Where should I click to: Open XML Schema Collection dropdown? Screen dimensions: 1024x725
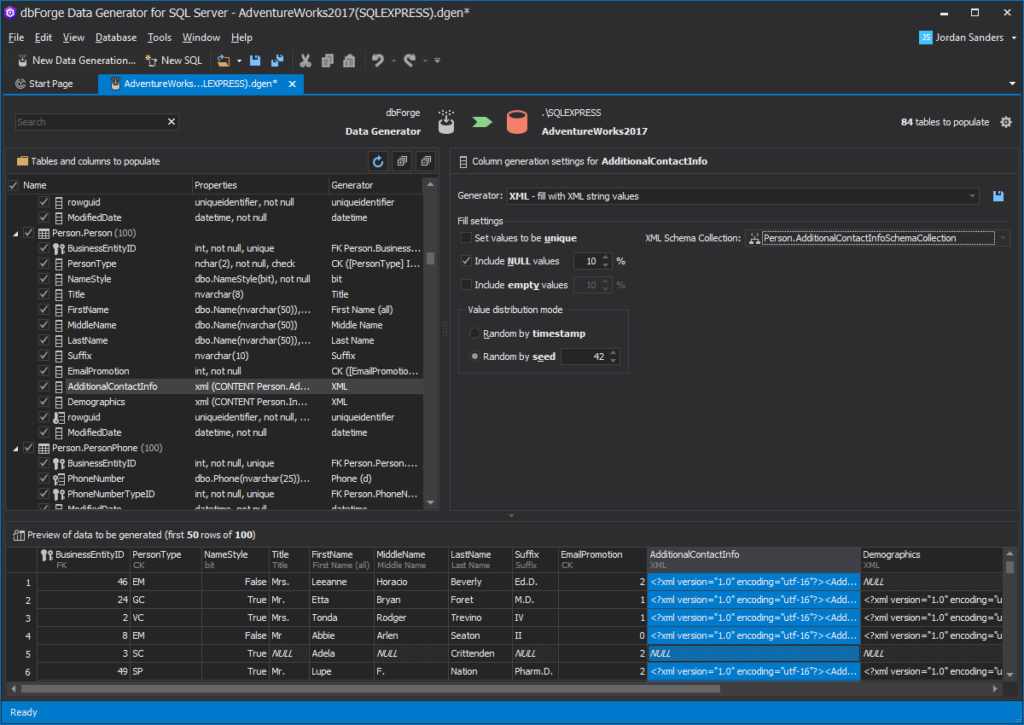(x=1003, y=238)
